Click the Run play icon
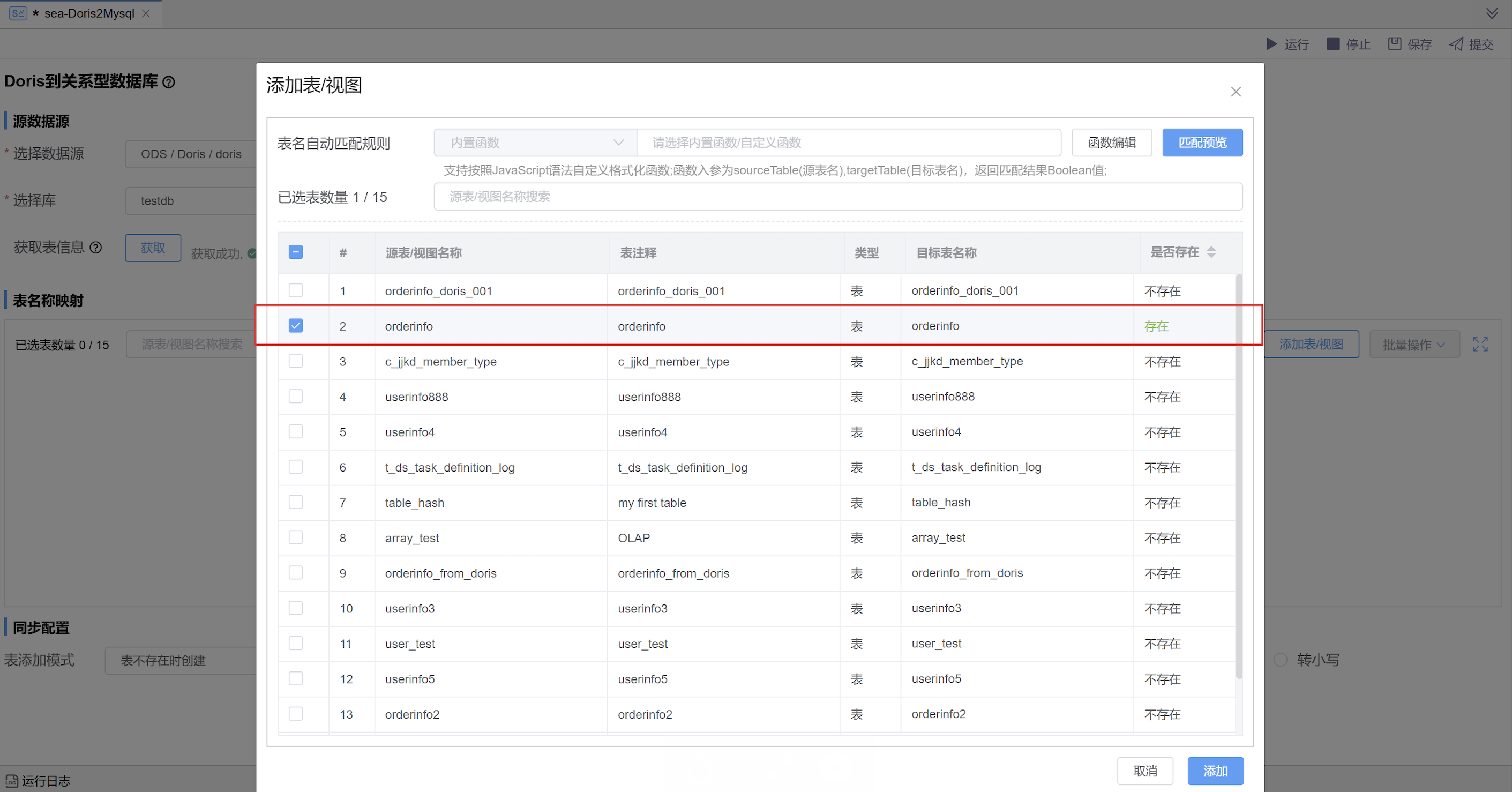Image resolution: width=1512 pixels, height=792 pixels. click(1271, 44)
